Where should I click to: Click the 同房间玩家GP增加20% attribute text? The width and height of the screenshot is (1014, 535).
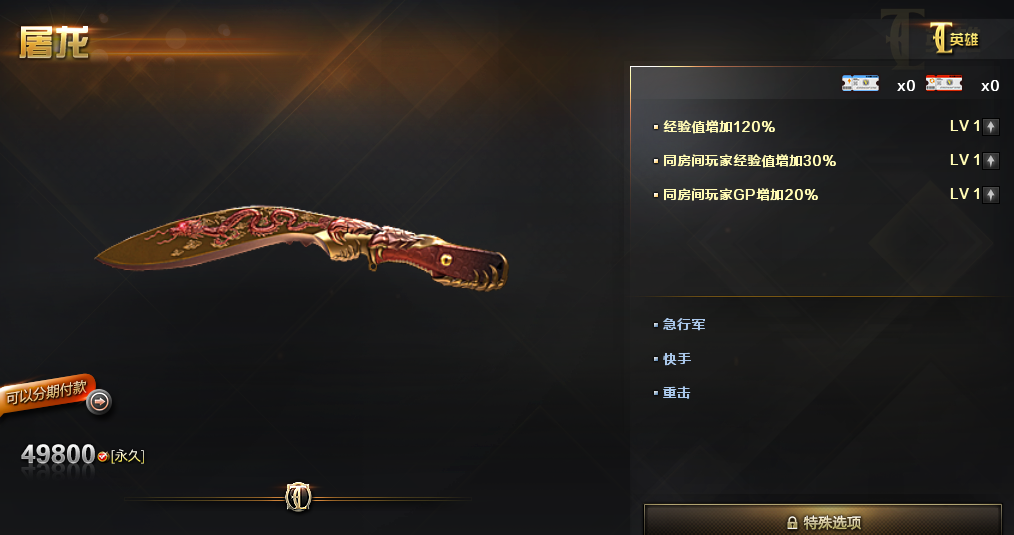740,195
